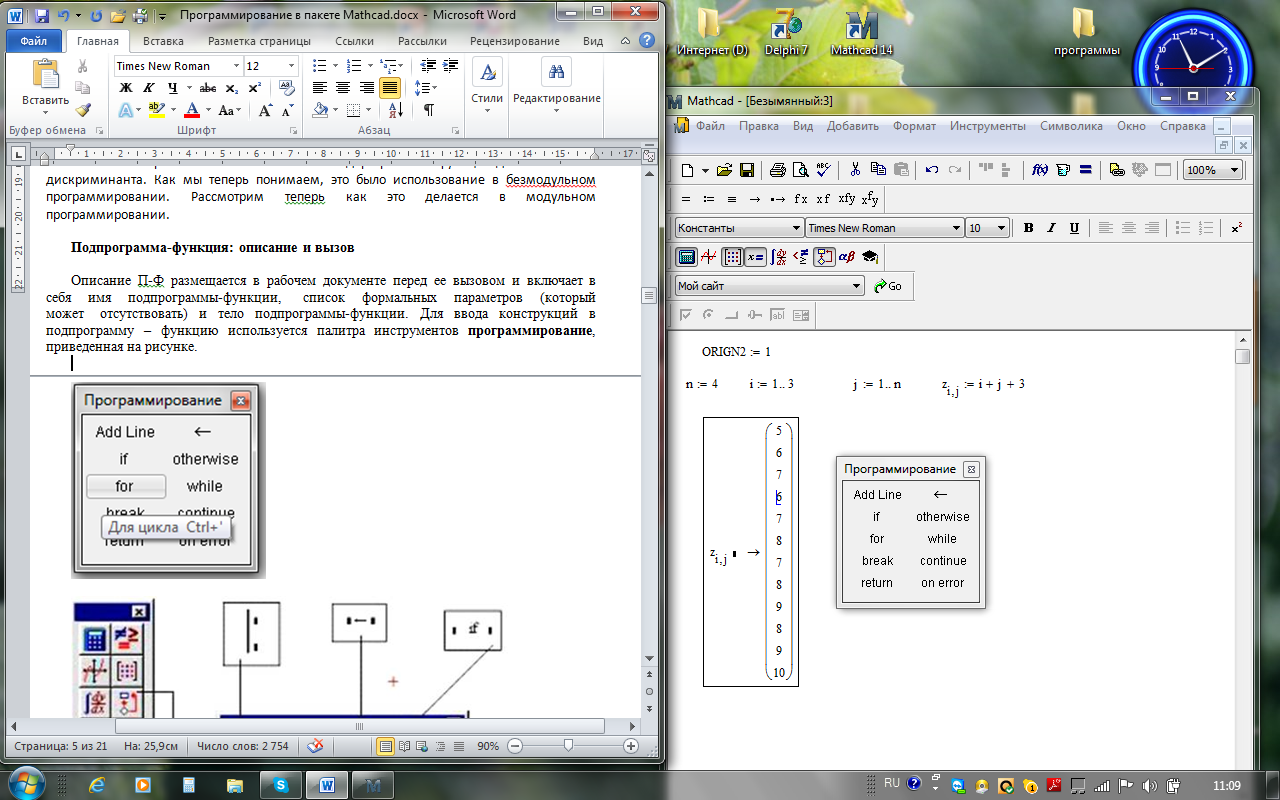Image resolution: width=1280 pixels, height=800 pixels.
Task: Toggle justified alignment in Word
Action: 390,88
